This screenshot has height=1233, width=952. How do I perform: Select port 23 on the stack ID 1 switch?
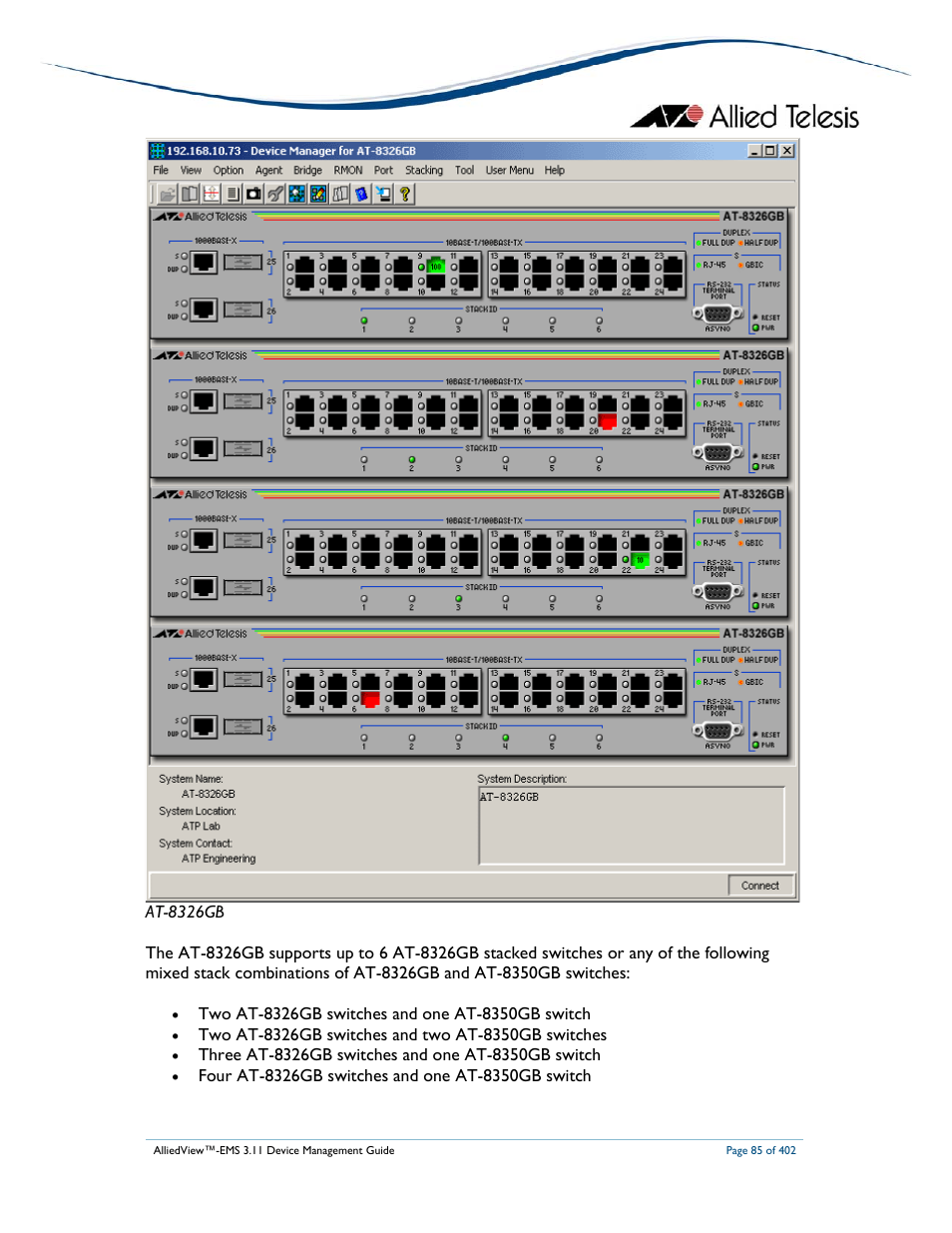point(674,267)
